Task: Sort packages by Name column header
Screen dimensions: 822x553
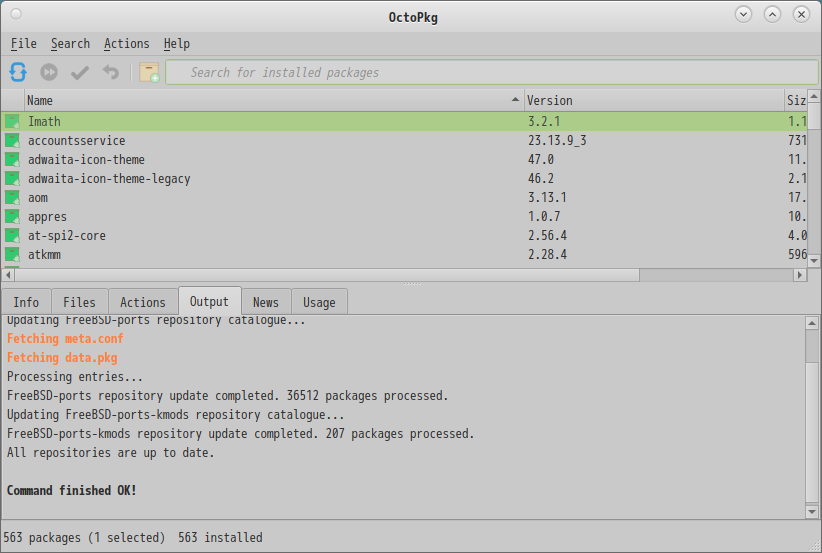Action: tap(274, 100)
